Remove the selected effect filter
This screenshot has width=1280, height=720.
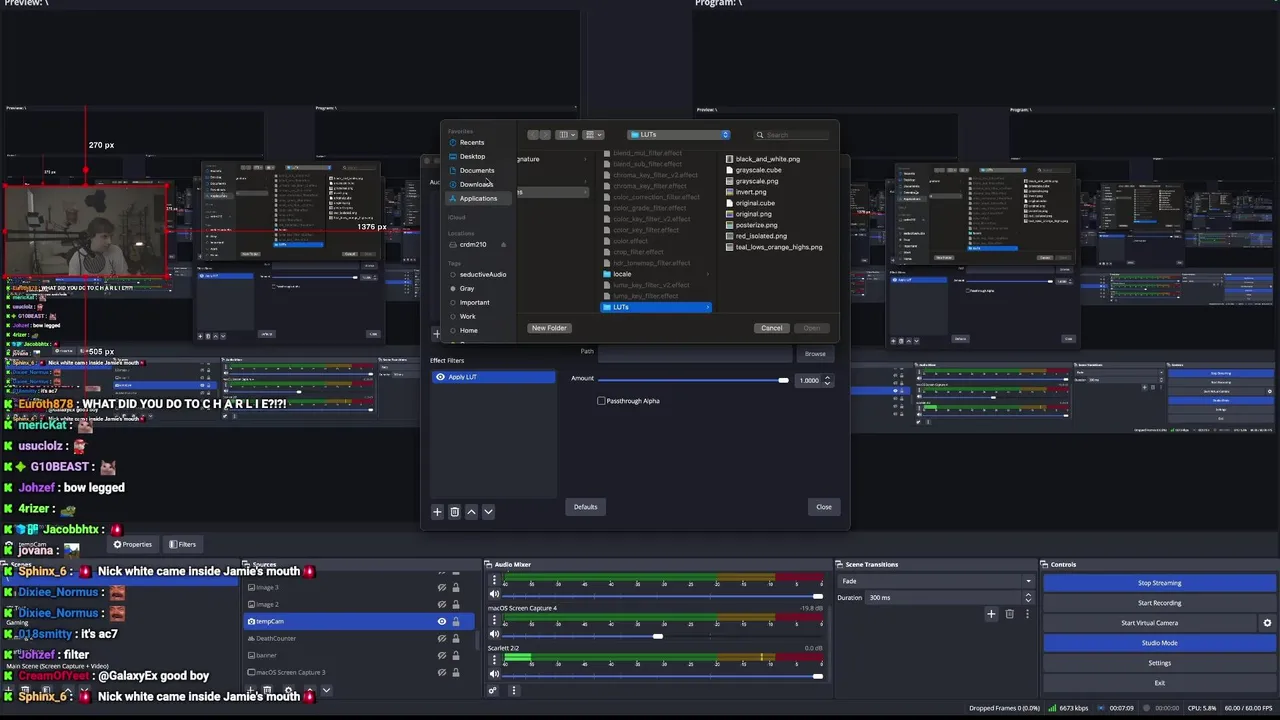[454, 511]
